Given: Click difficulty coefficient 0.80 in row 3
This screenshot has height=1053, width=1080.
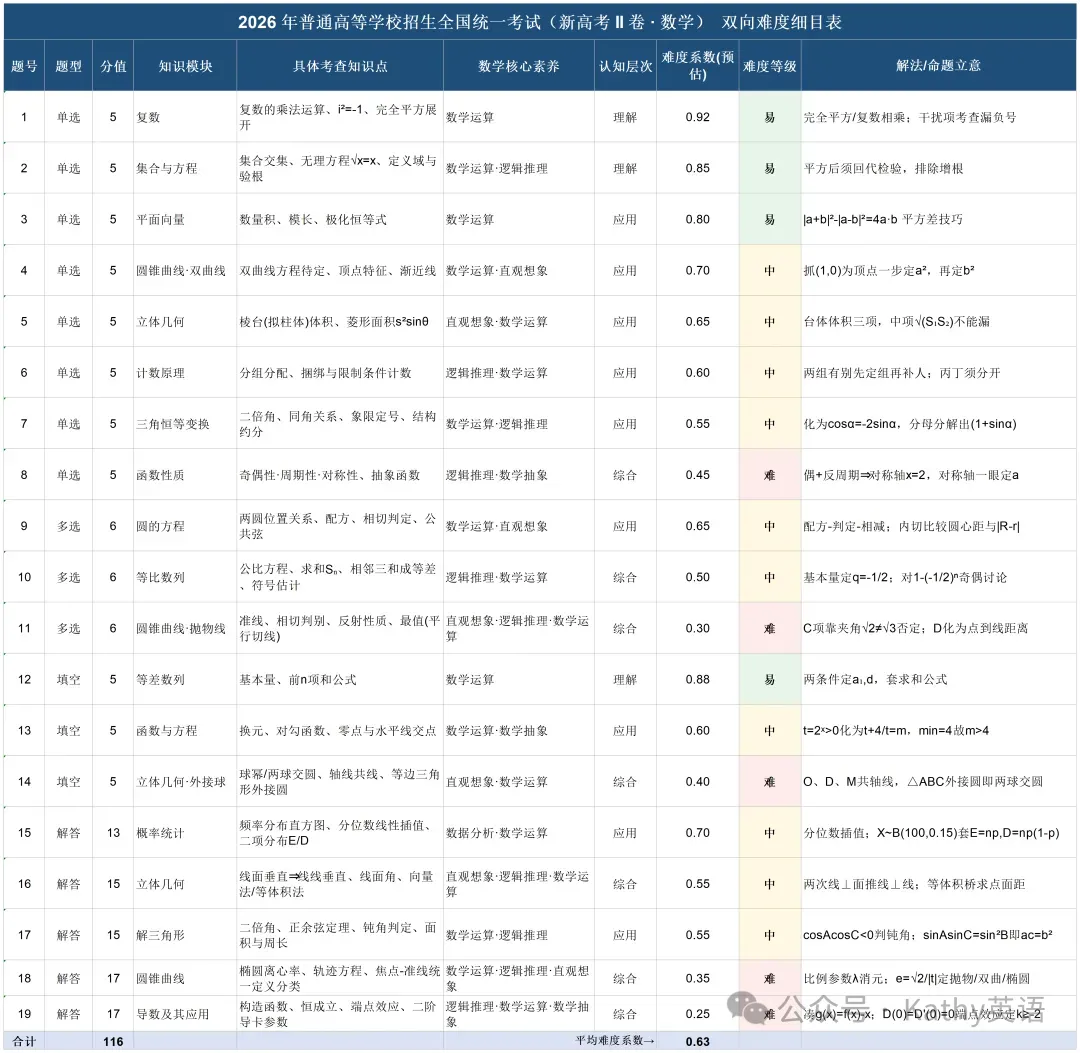Looking at the screenshot, I should 698,220.
